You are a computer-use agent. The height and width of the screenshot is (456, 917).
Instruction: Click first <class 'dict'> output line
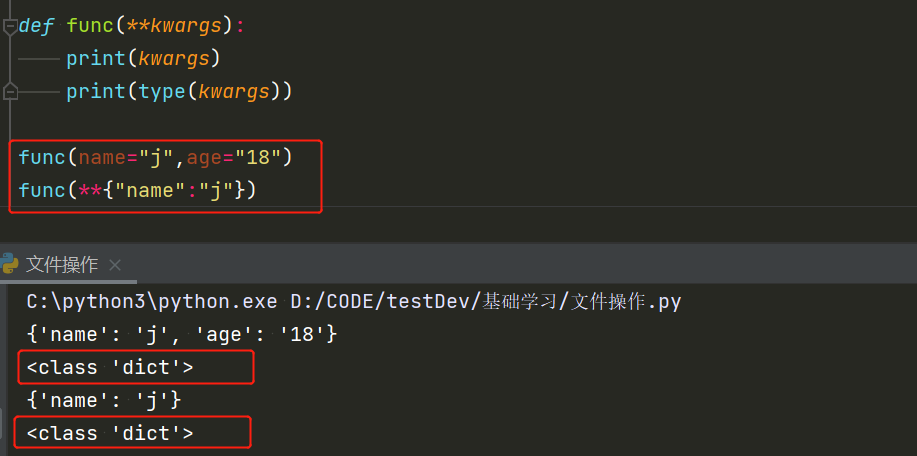tap(110, 367)
